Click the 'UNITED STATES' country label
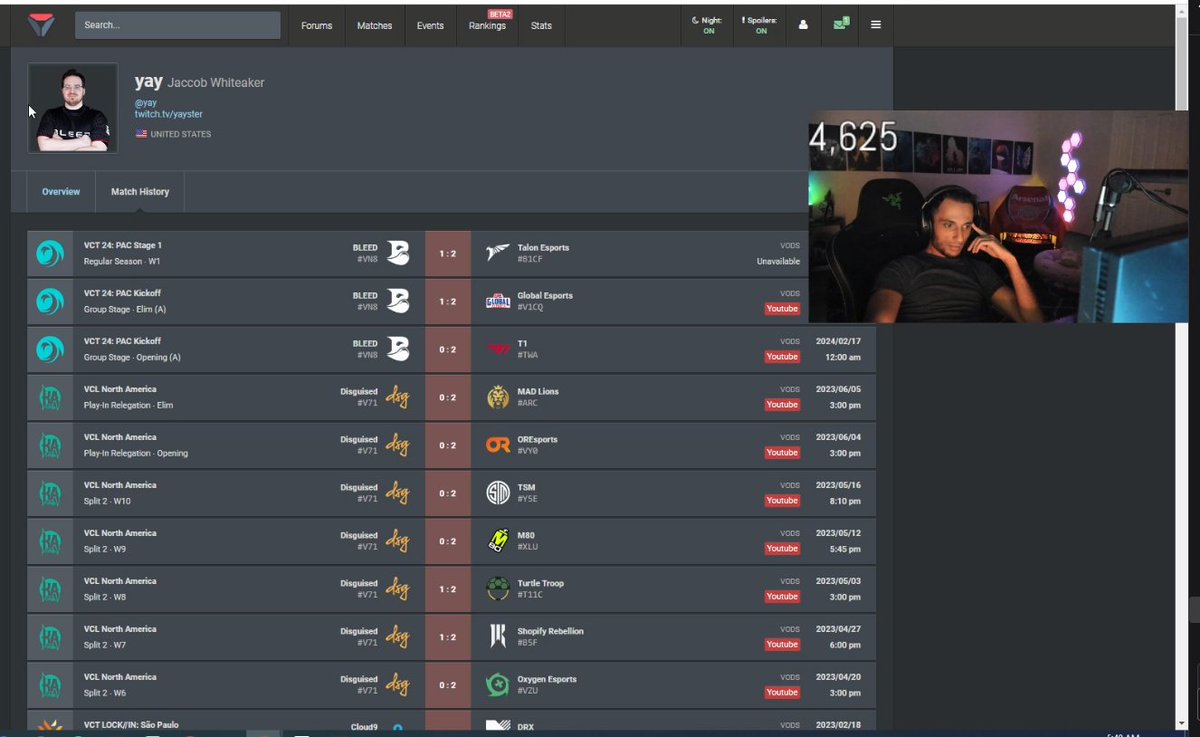Viewport: 1200px width, 737px height. 180,134
